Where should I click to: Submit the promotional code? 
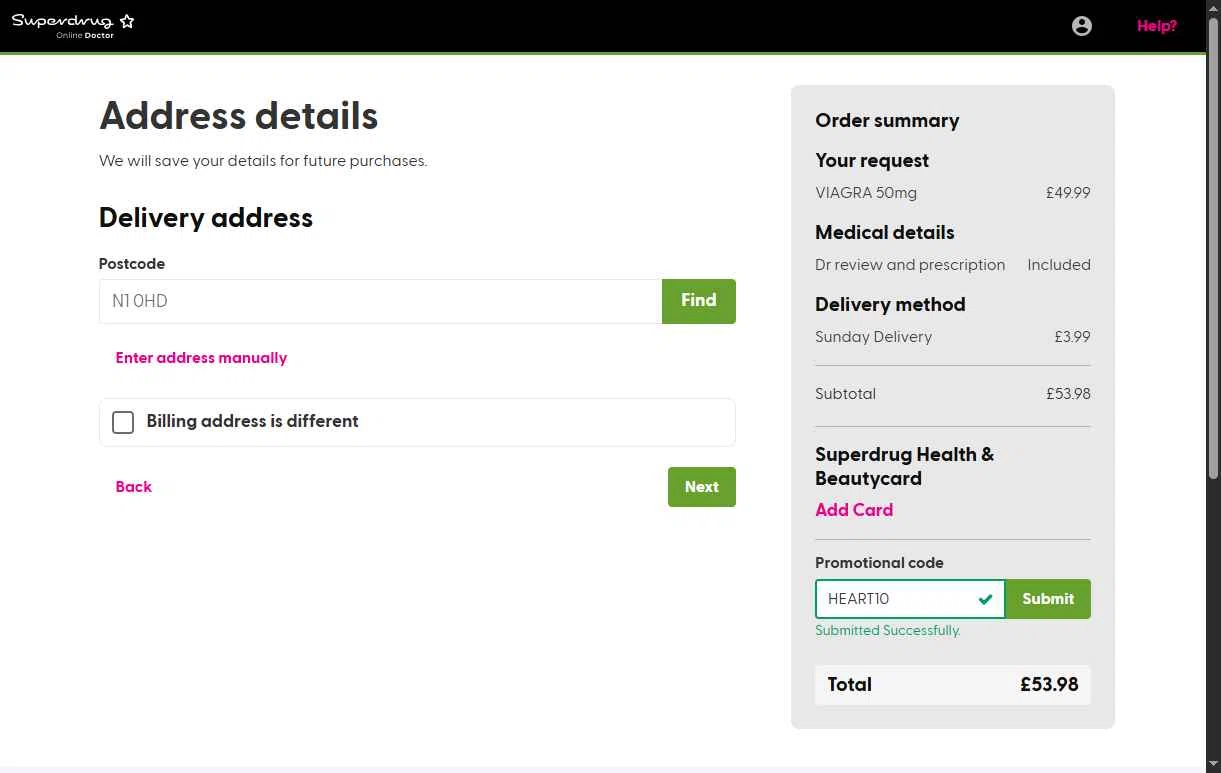(1048, 599)
